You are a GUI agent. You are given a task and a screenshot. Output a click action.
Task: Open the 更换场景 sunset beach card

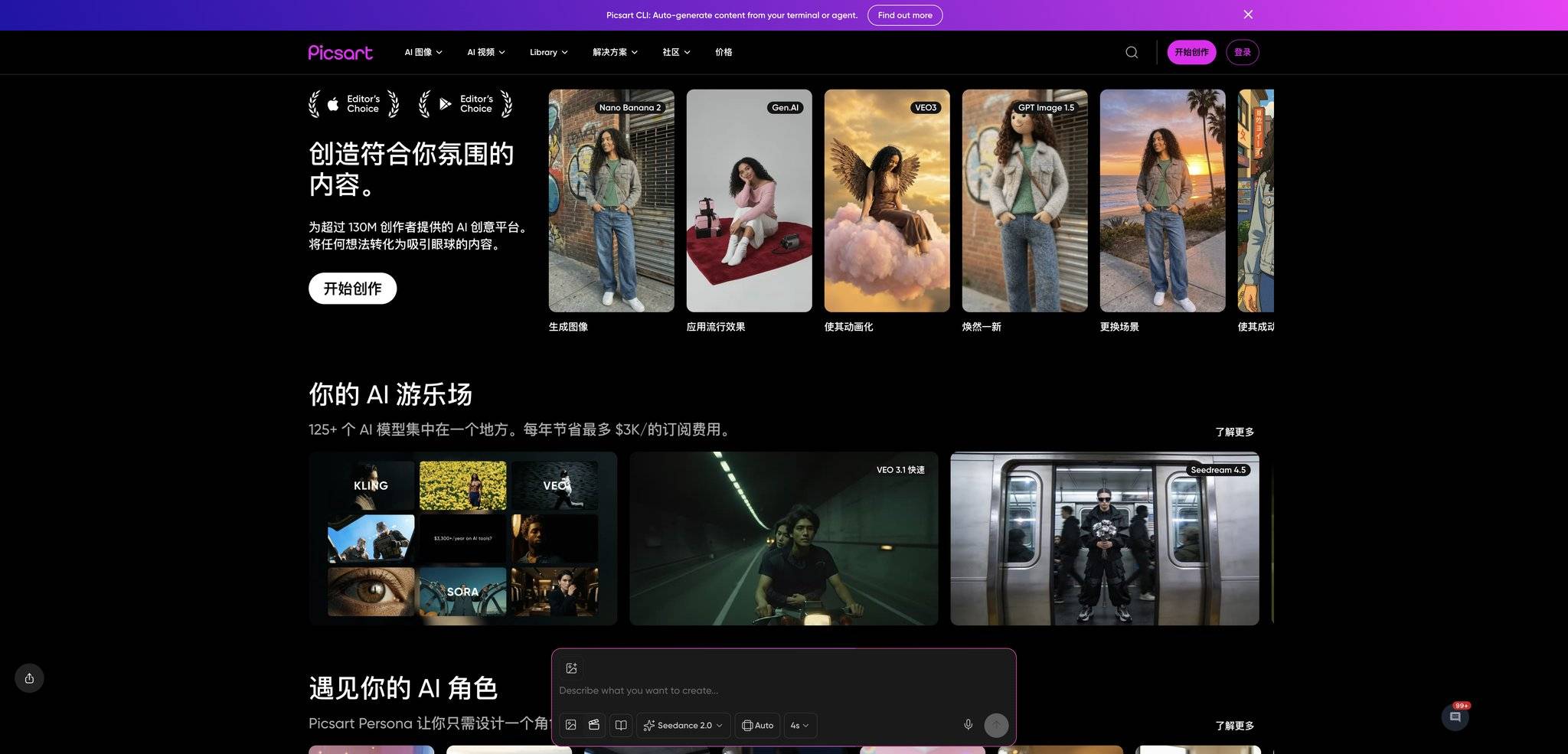[x=1163, y=201]
